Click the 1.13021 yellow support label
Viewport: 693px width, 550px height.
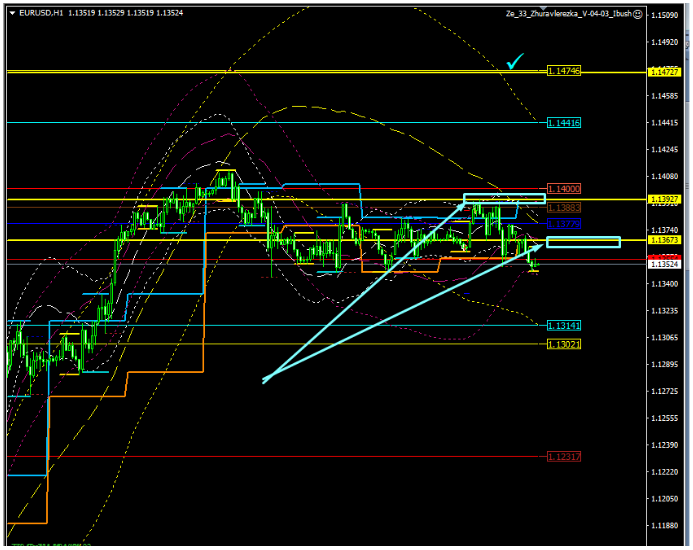pos(565,344)
